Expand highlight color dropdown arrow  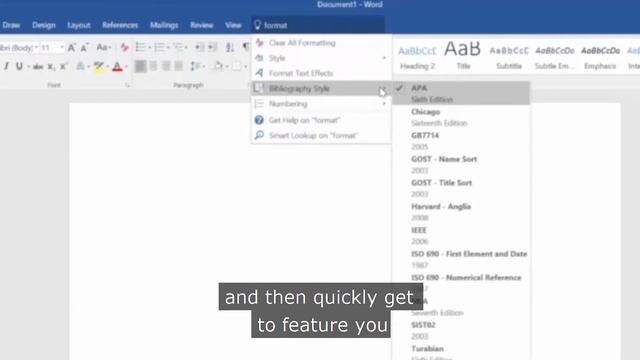107,67
